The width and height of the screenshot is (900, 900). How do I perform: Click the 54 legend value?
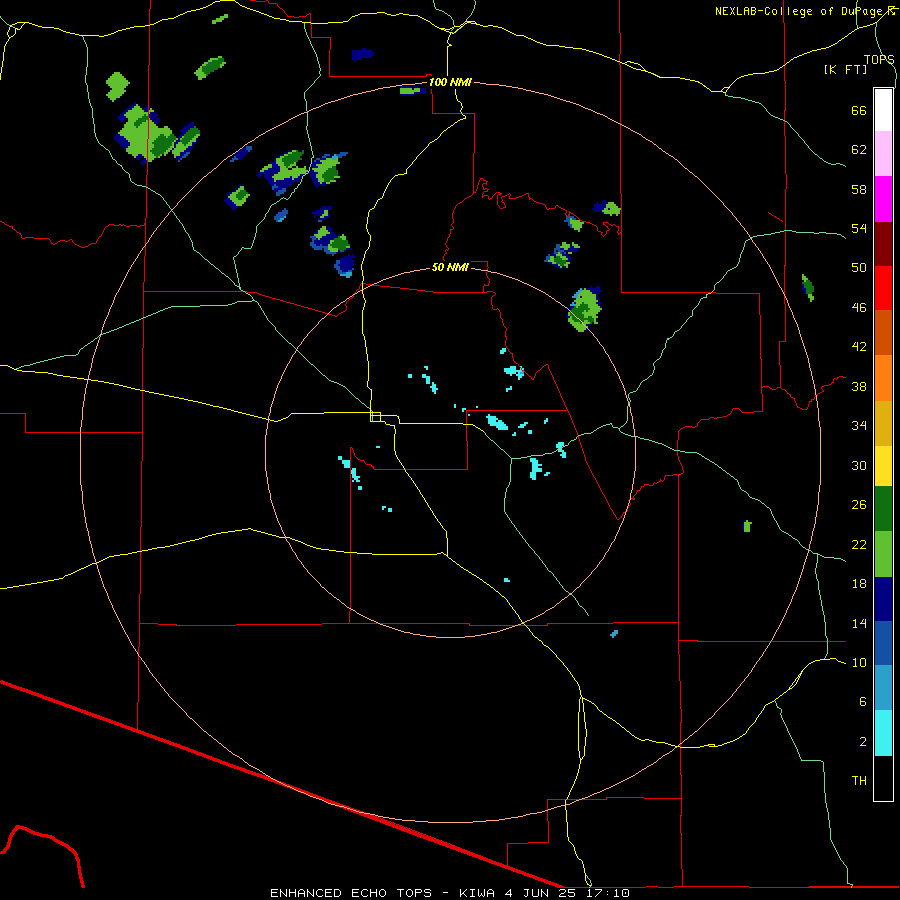click(x=859, y=228)
